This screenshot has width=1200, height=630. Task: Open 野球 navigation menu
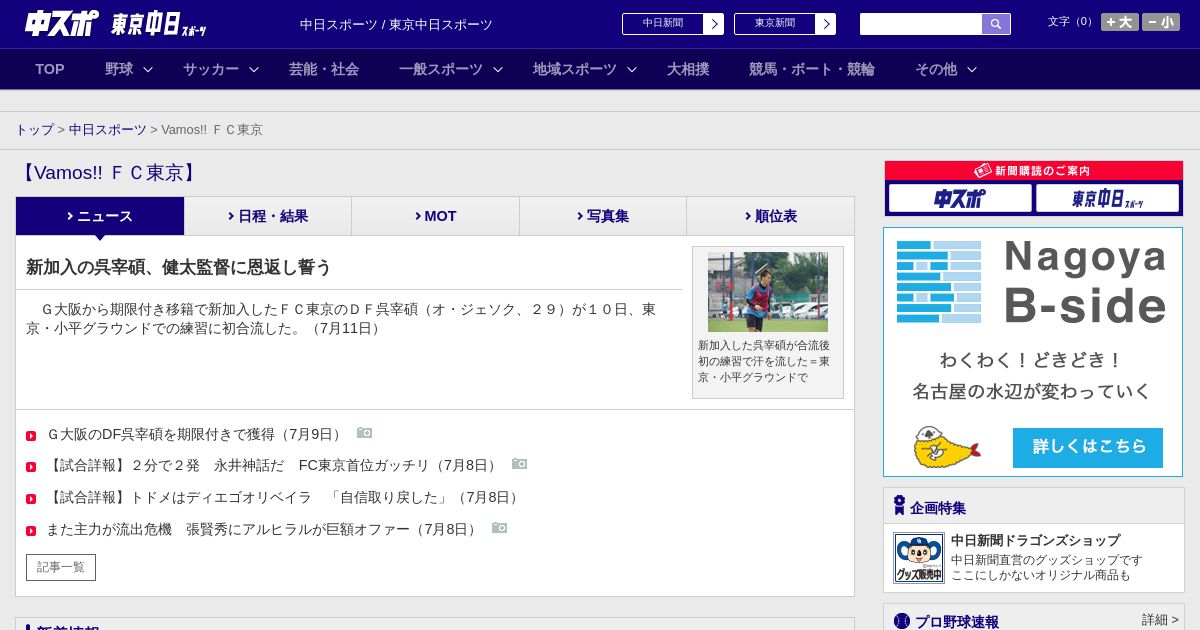pyautogui.click(x=119, y=69)
